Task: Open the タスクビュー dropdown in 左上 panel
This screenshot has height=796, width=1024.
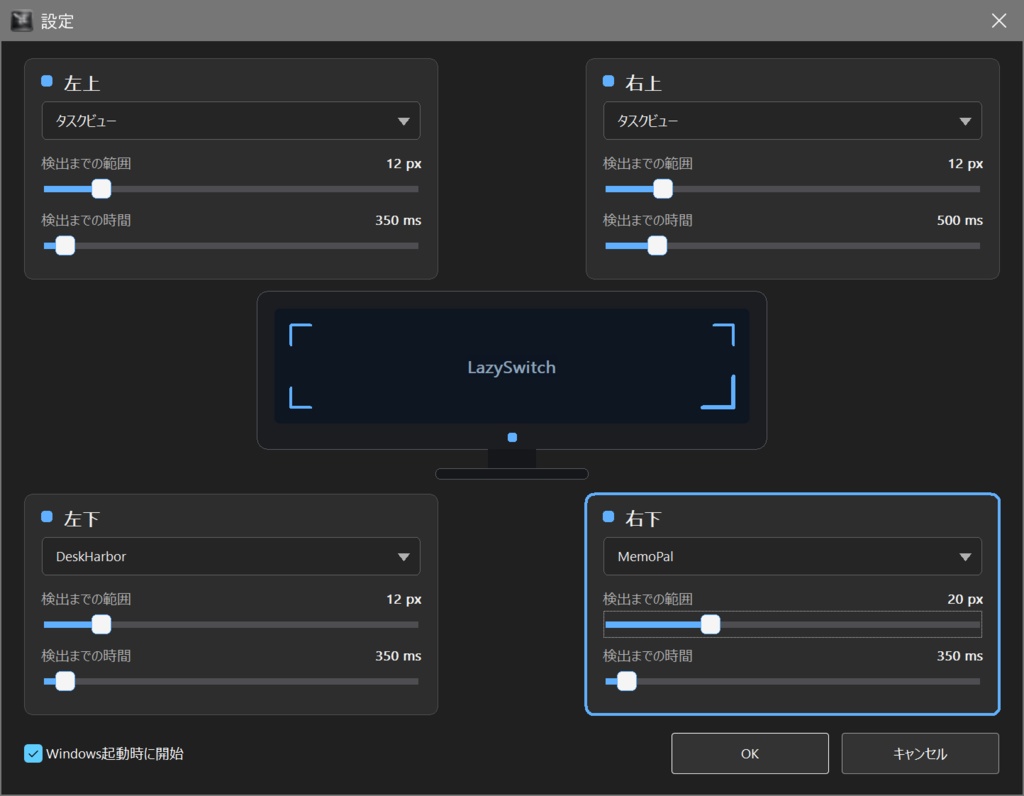Action: click(x=231, y=121)
